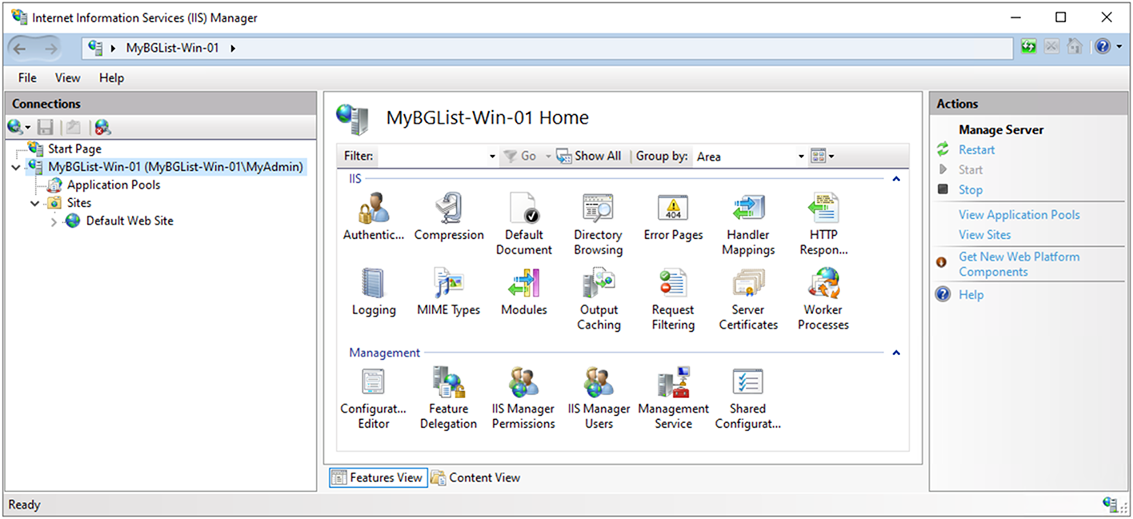Click Stop in the Actions pane

(970, 190)
